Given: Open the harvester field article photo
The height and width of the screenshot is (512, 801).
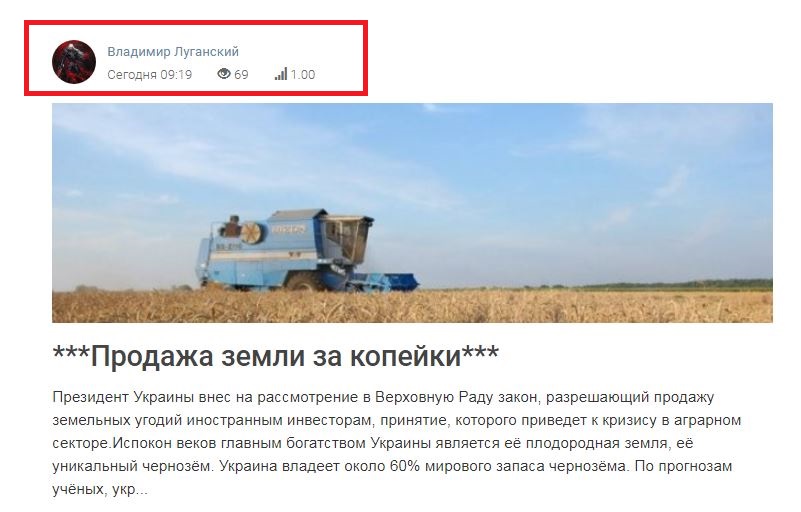Looking at the screenshot, I should pos(412,213).
